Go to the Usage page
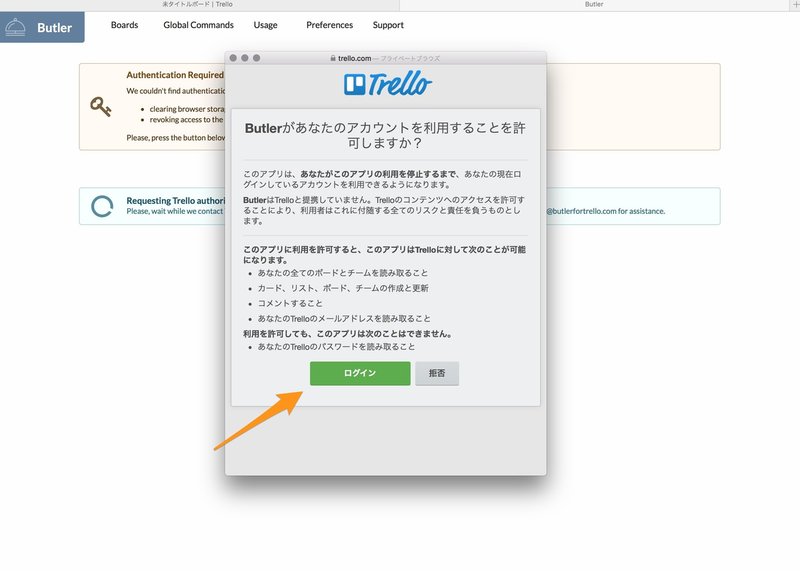The image size is (800, 571). [265, 25]
